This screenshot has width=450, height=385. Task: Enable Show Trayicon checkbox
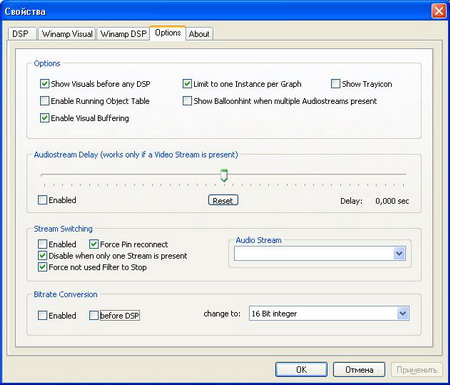(x=335, y=84)
